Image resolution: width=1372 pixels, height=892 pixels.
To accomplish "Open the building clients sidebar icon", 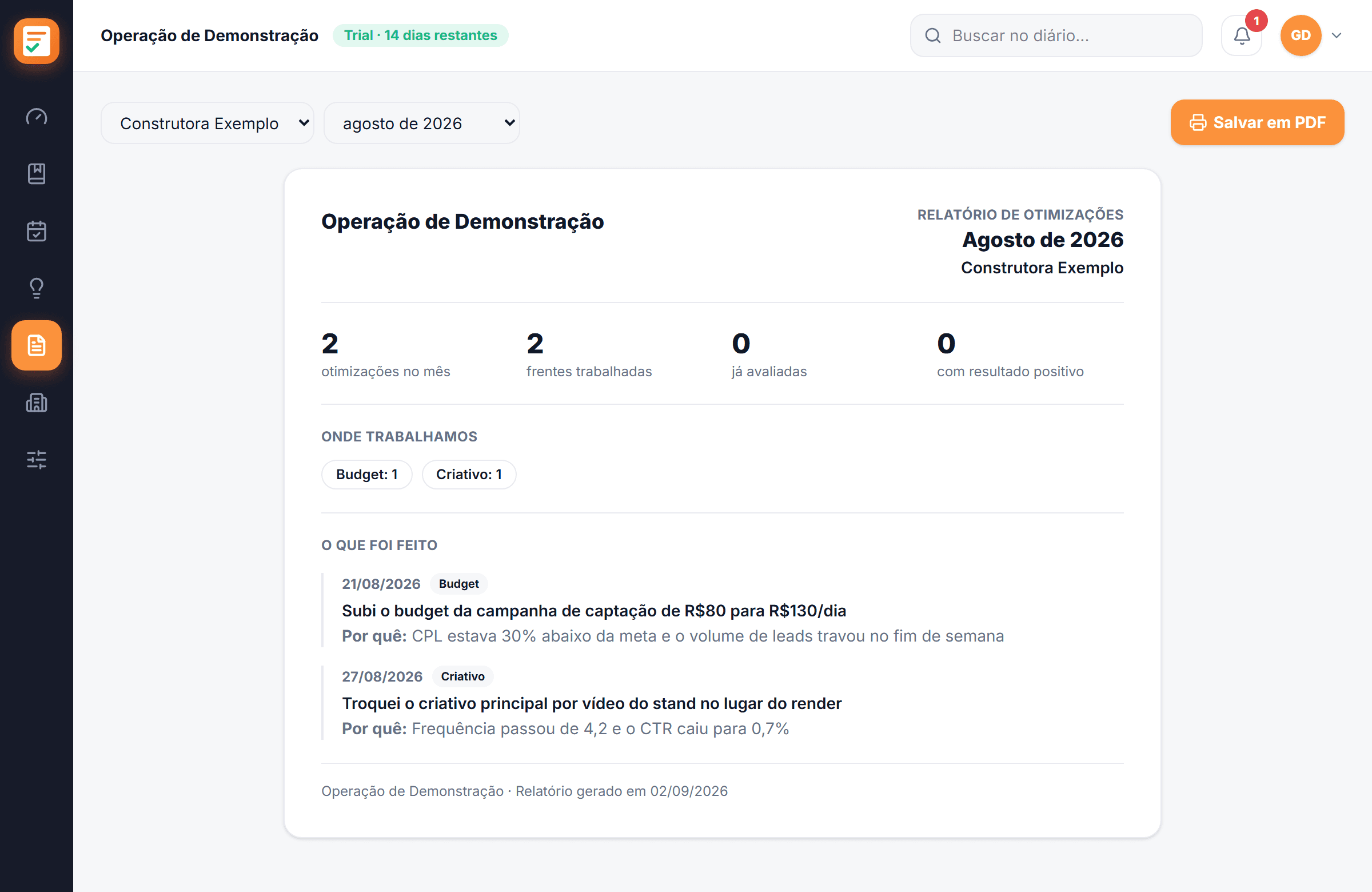I will coord(37,403).
